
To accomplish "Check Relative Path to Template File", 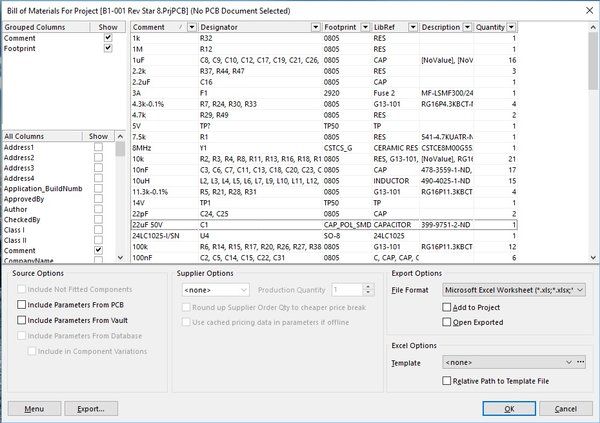I will pos(447,381).
